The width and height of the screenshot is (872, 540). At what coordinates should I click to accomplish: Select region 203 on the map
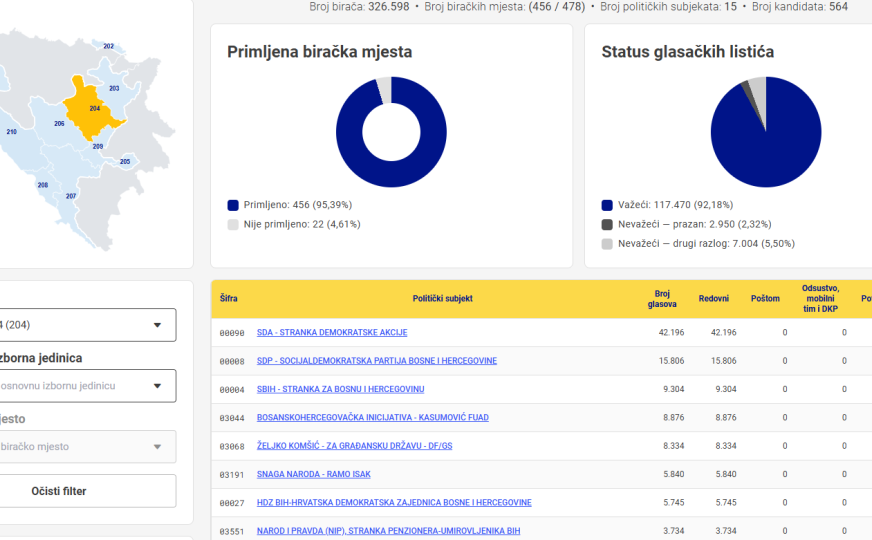pos(114,88)
